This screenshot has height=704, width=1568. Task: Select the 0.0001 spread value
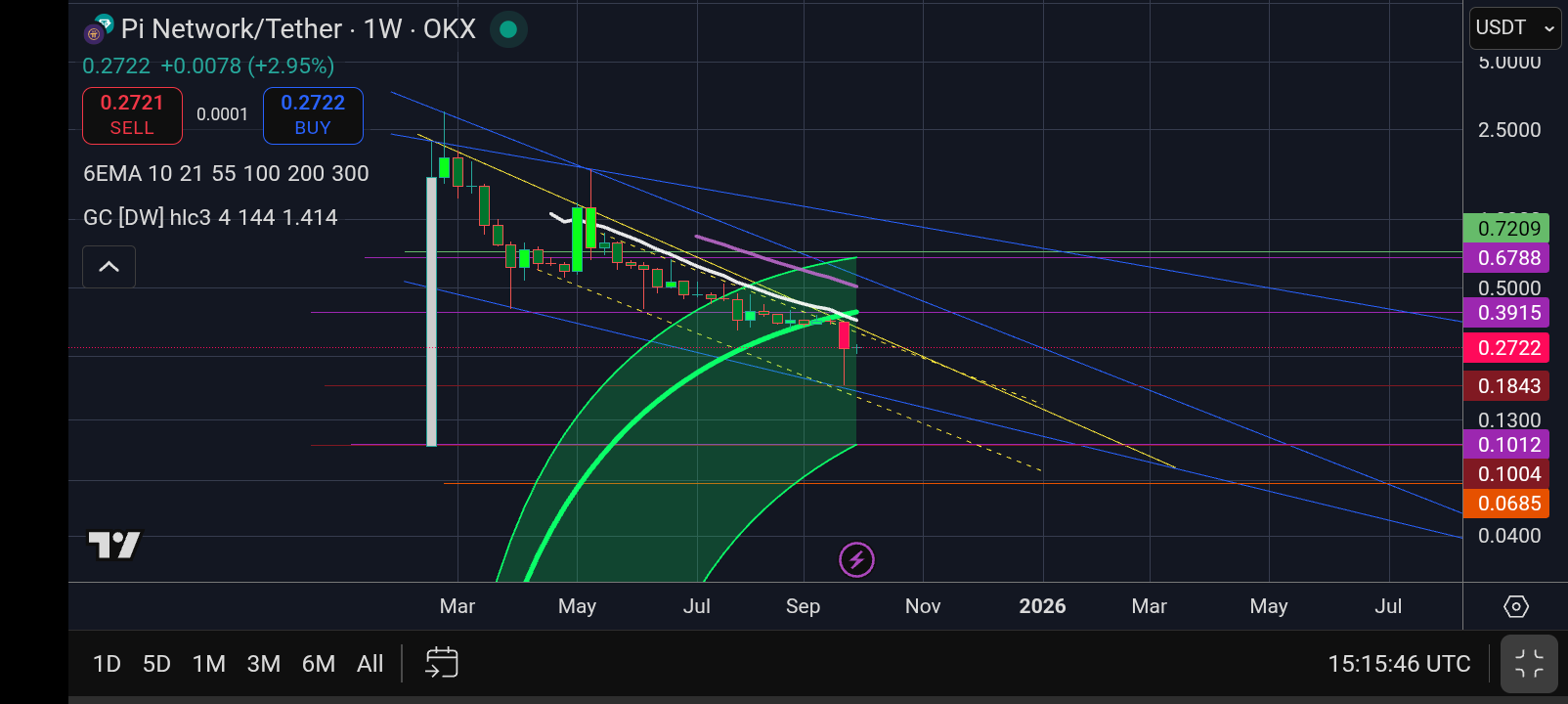point(222,114)
